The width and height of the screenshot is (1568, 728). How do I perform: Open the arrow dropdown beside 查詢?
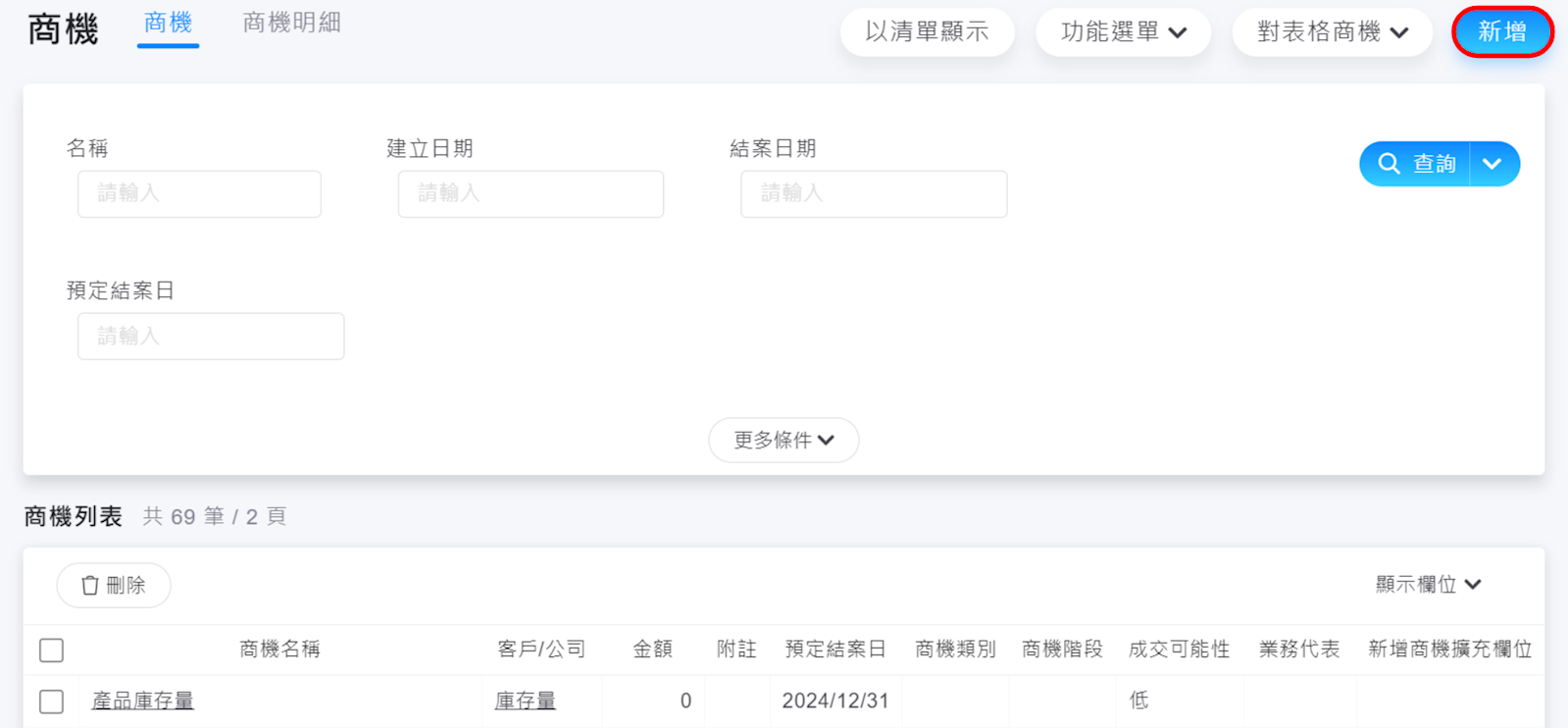click(x=1492, y=164)
